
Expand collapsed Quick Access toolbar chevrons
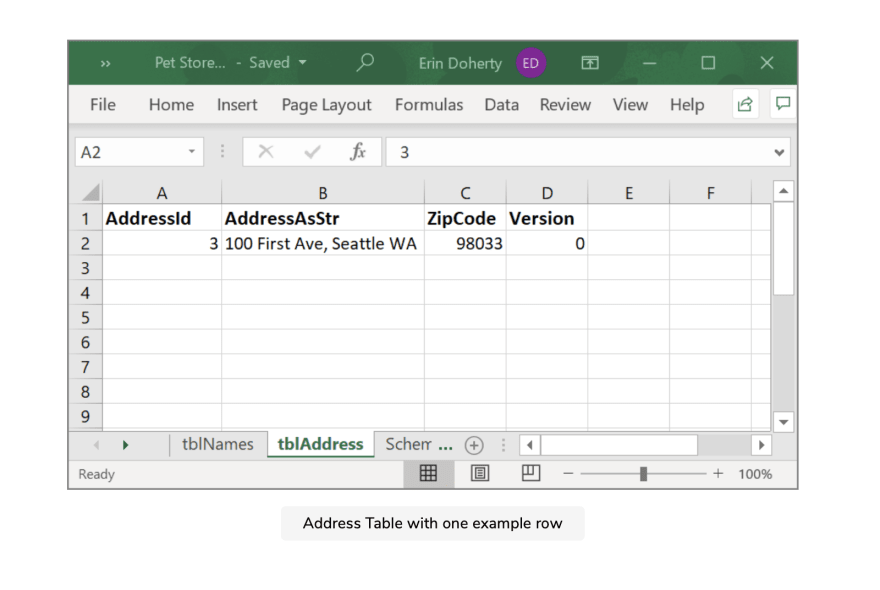[106, 63]
